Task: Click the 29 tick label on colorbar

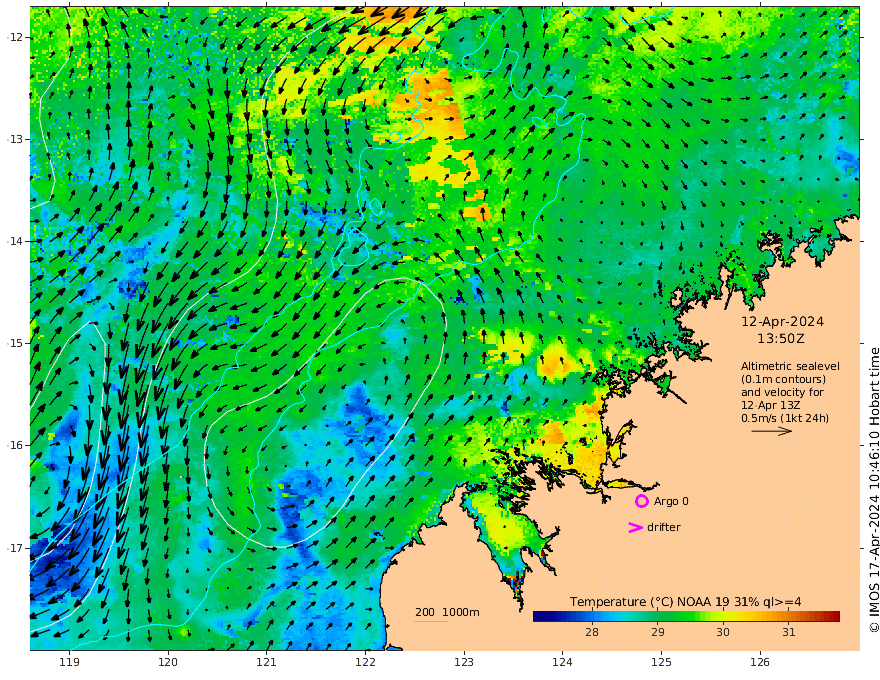Action: (x=658, y=632)
